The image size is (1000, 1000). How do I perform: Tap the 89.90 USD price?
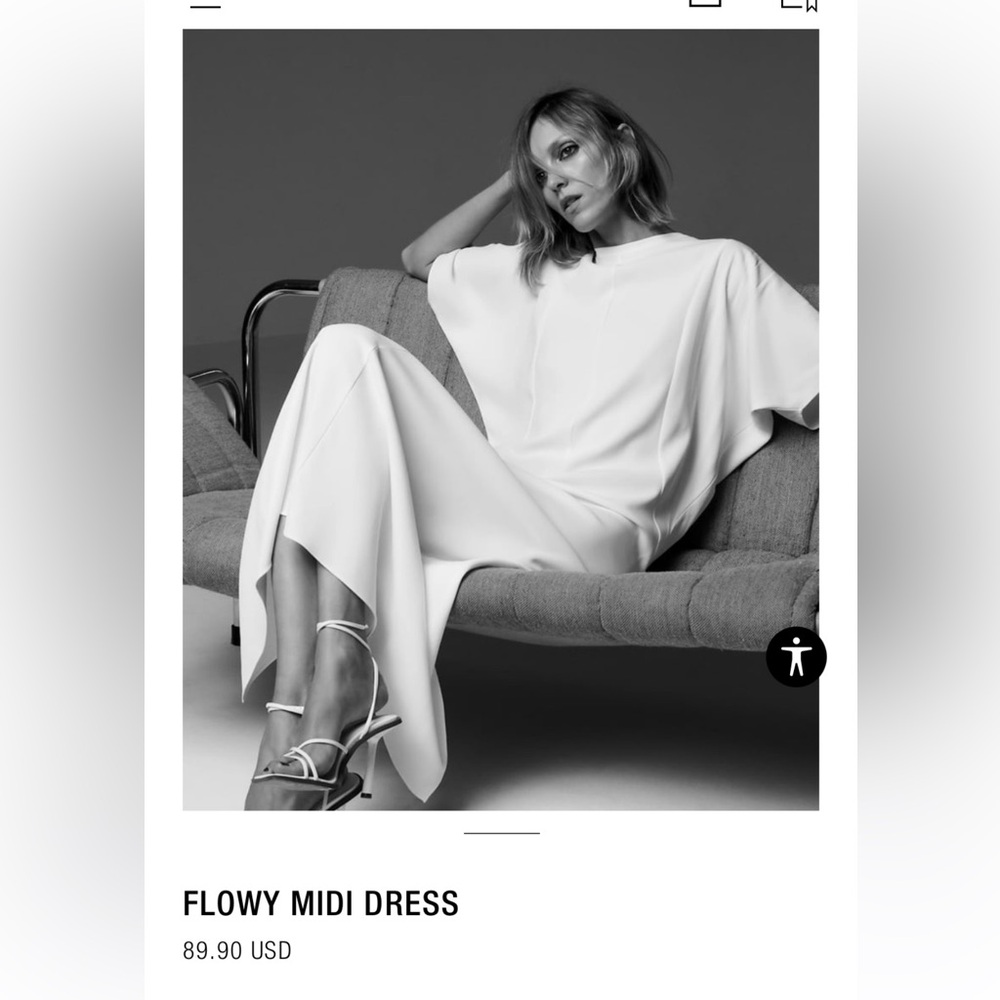pos(237,950)
